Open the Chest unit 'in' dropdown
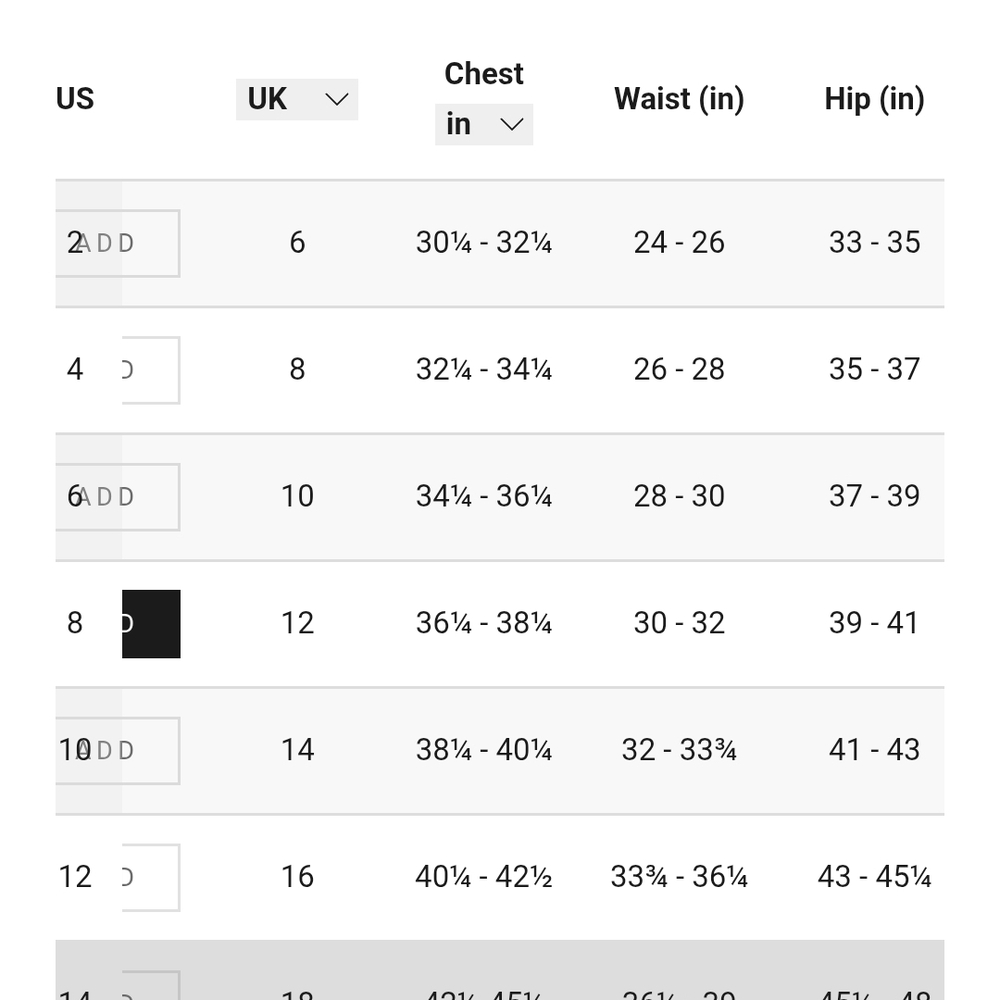The height and width of the screenshot is (1000, 1000). [x=484, y=124]
